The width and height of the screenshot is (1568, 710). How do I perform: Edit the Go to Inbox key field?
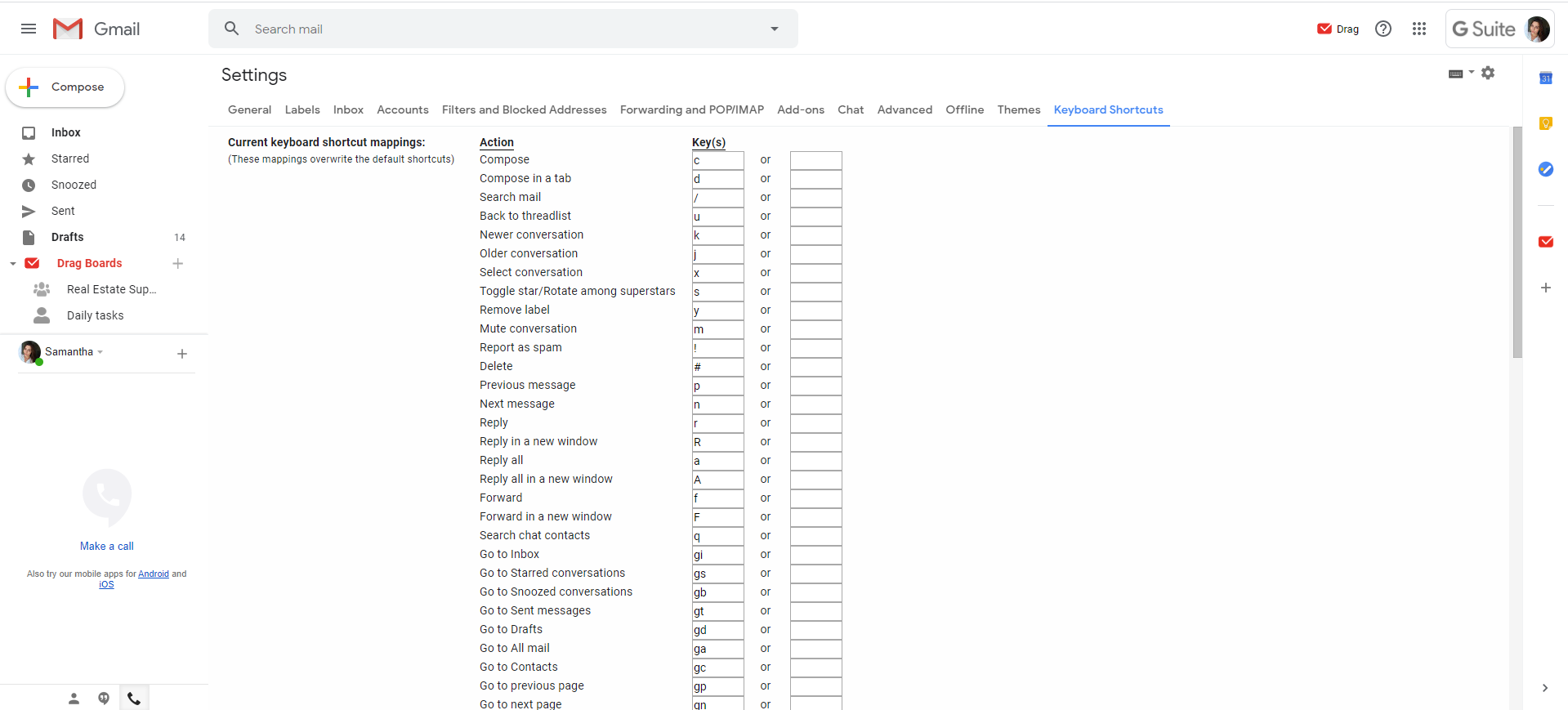pos(718,555)
